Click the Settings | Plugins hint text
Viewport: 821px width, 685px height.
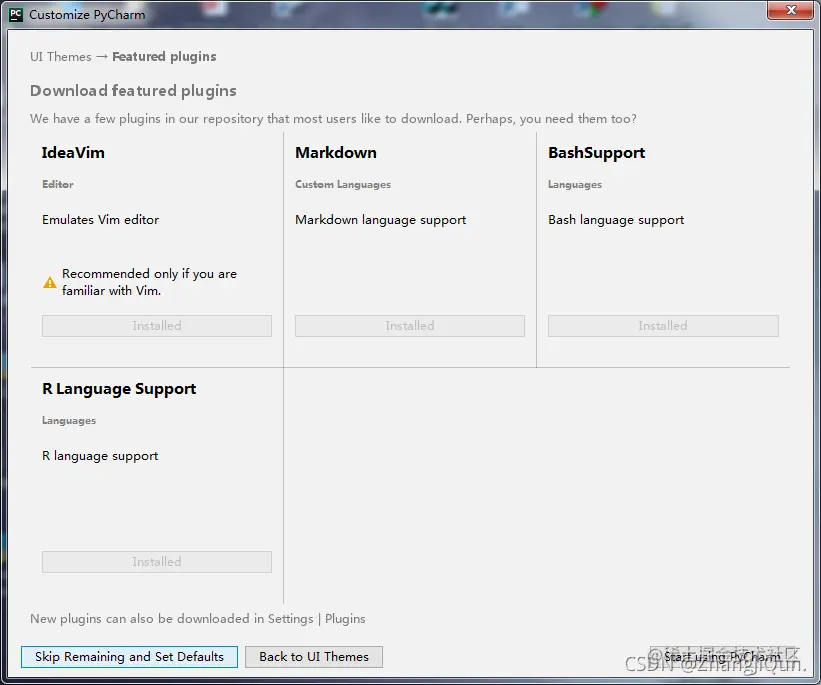coord(198,618)
